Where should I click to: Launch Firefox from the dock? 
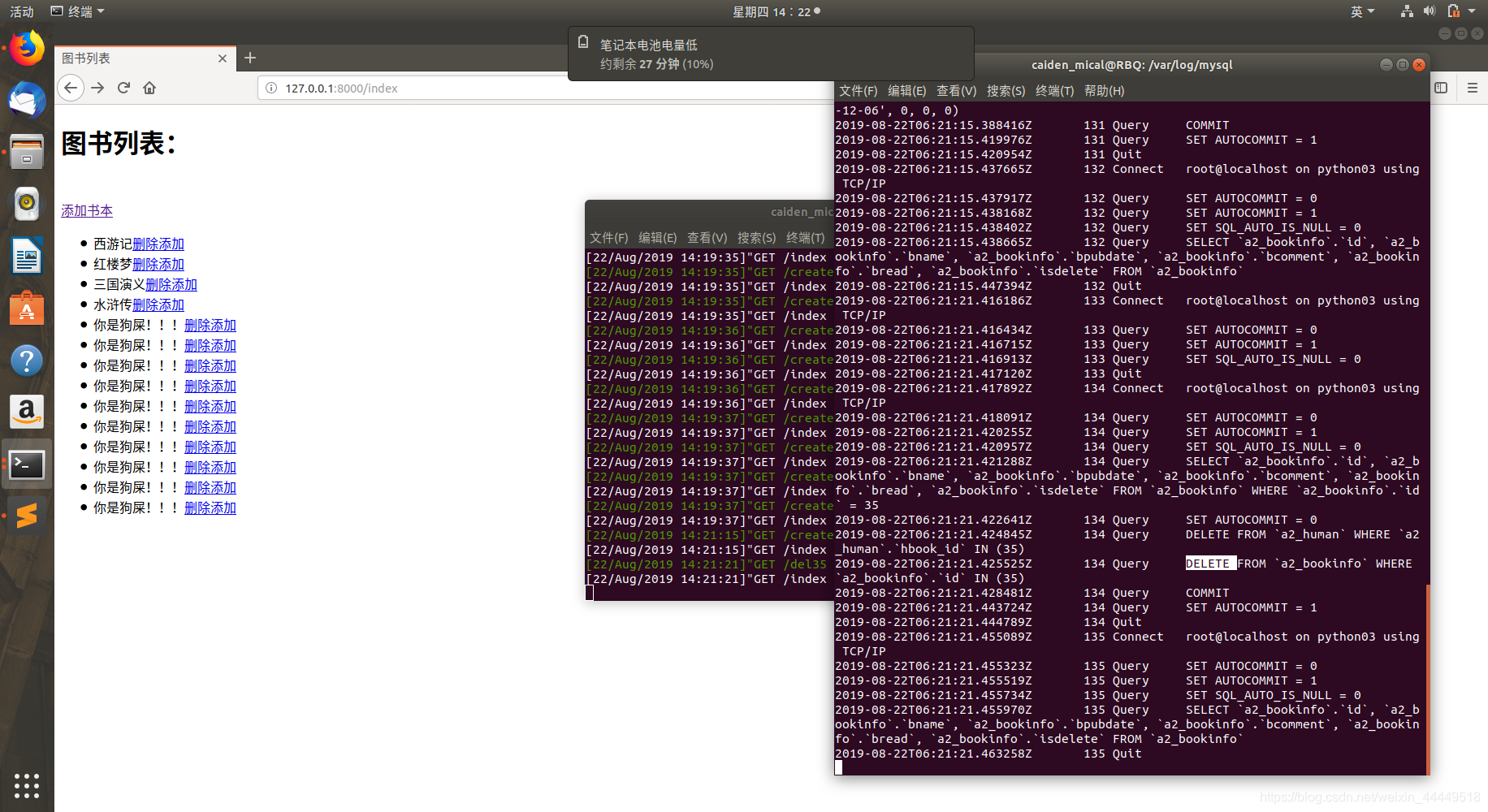pyautogui.click(x=27, y=49)
